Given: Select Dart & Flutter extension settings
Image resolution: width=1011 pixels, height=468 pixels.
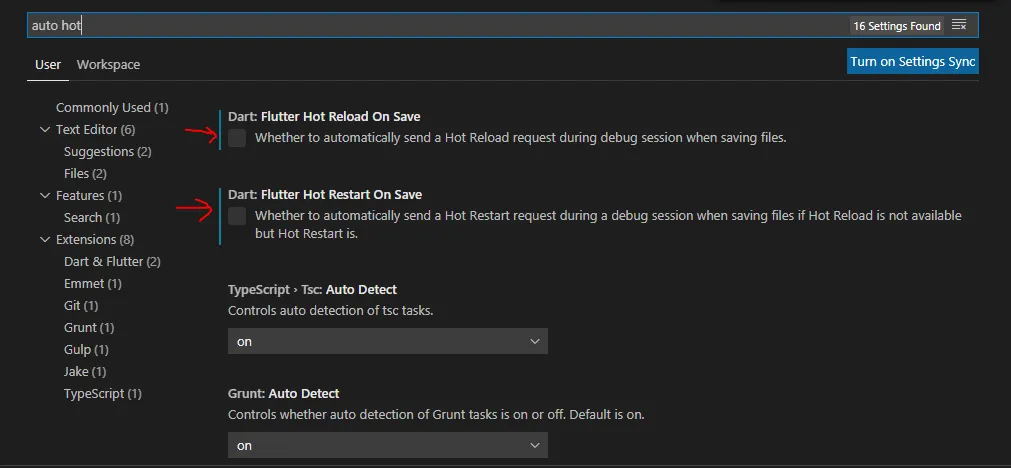Looking at the screenshot, I should click(112, 262).
